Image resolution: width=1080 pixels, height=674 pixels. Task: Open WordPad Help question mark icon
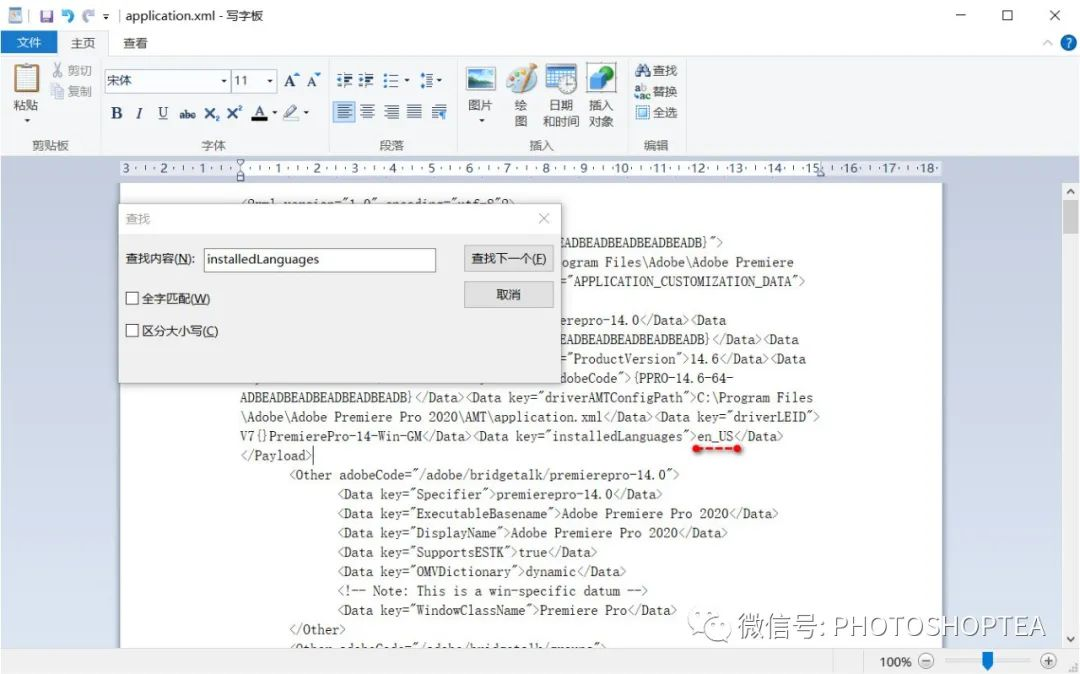[1068, 43]
